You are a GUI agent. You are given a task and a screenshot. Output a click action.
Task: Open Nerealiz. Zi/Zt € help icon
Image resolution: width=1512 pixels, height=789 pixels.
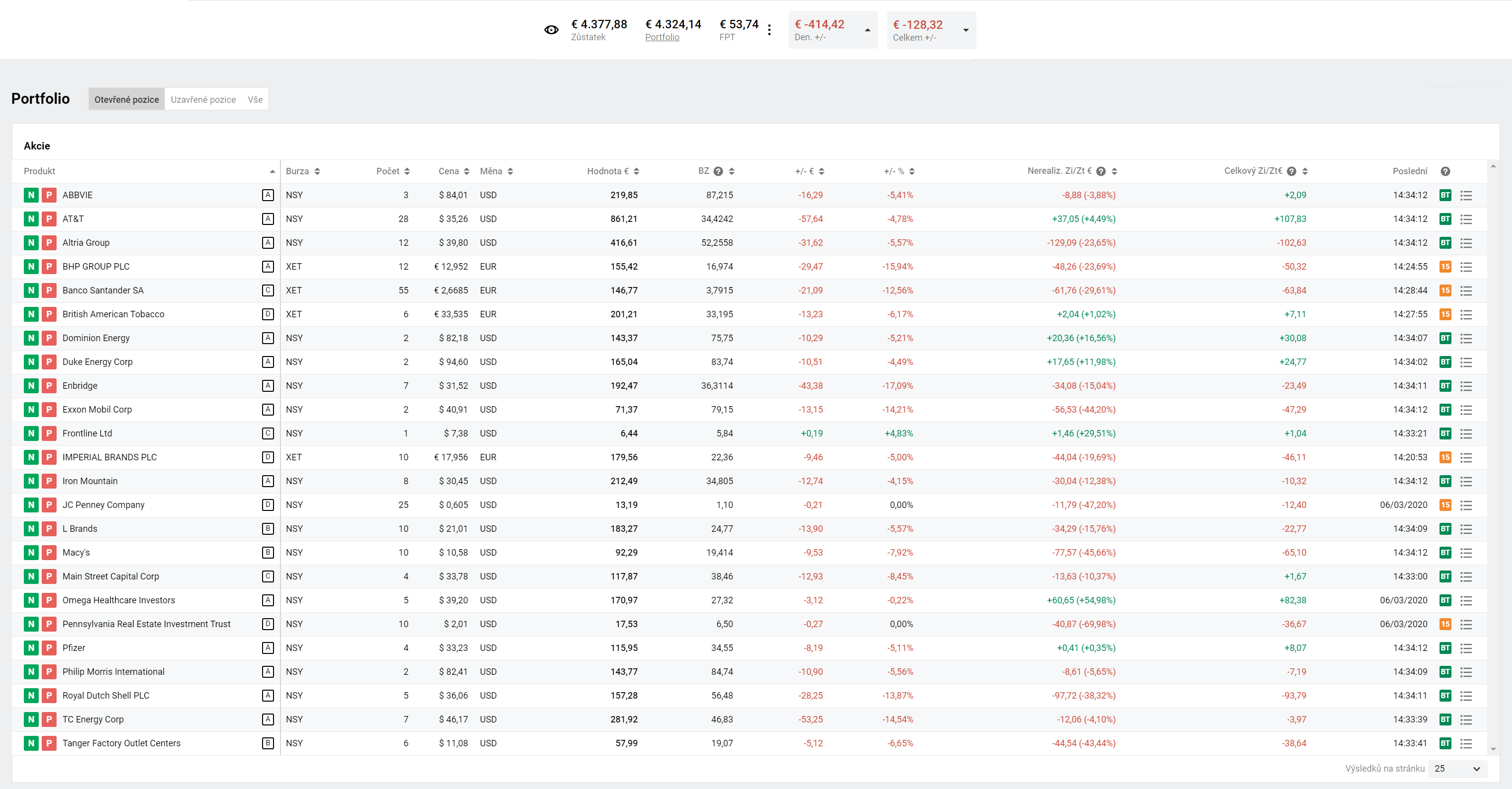[1101, 171]
